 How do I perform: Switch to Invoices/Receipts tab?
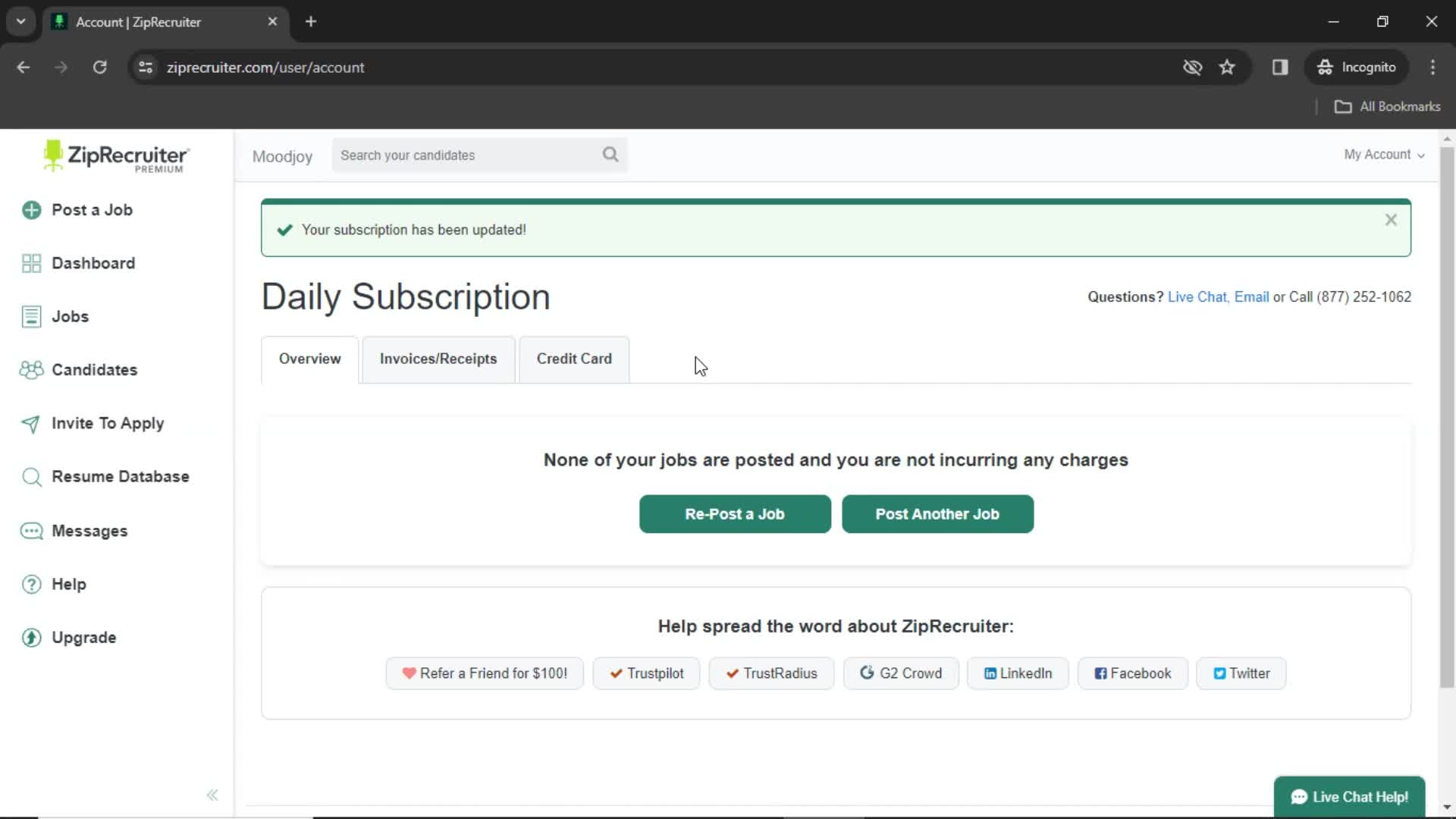click(438, 358)
